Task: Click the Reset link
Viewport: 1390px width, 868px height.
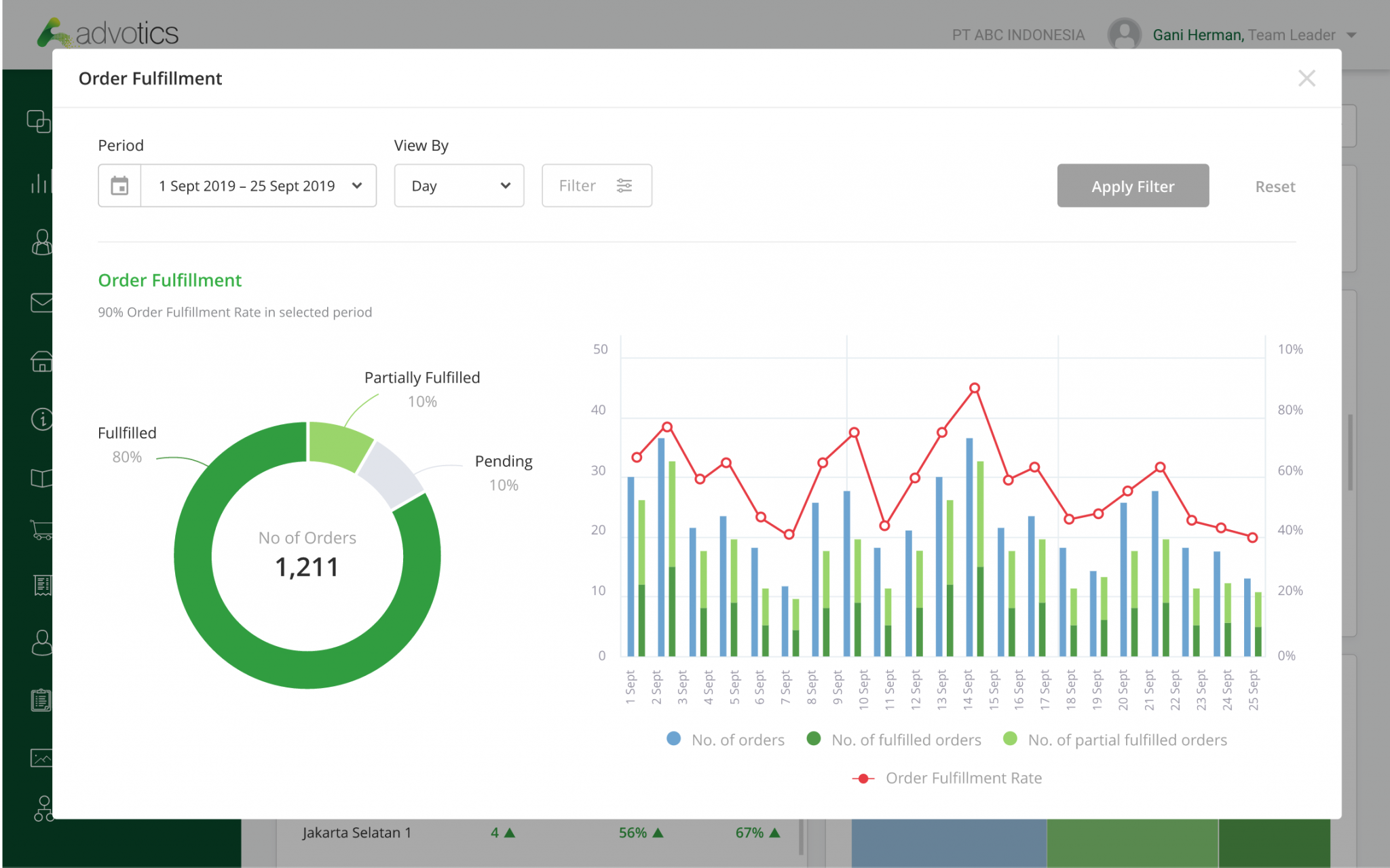Action: pos(1275,187)
